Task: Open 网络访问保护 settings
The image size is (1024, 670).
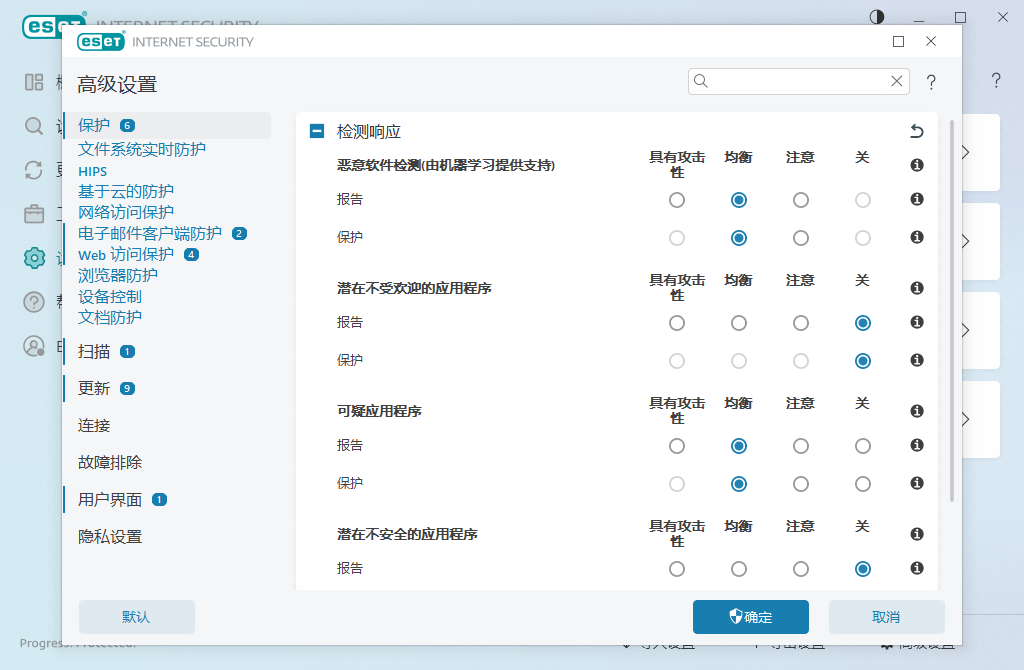Action: [x=125, y=212]
